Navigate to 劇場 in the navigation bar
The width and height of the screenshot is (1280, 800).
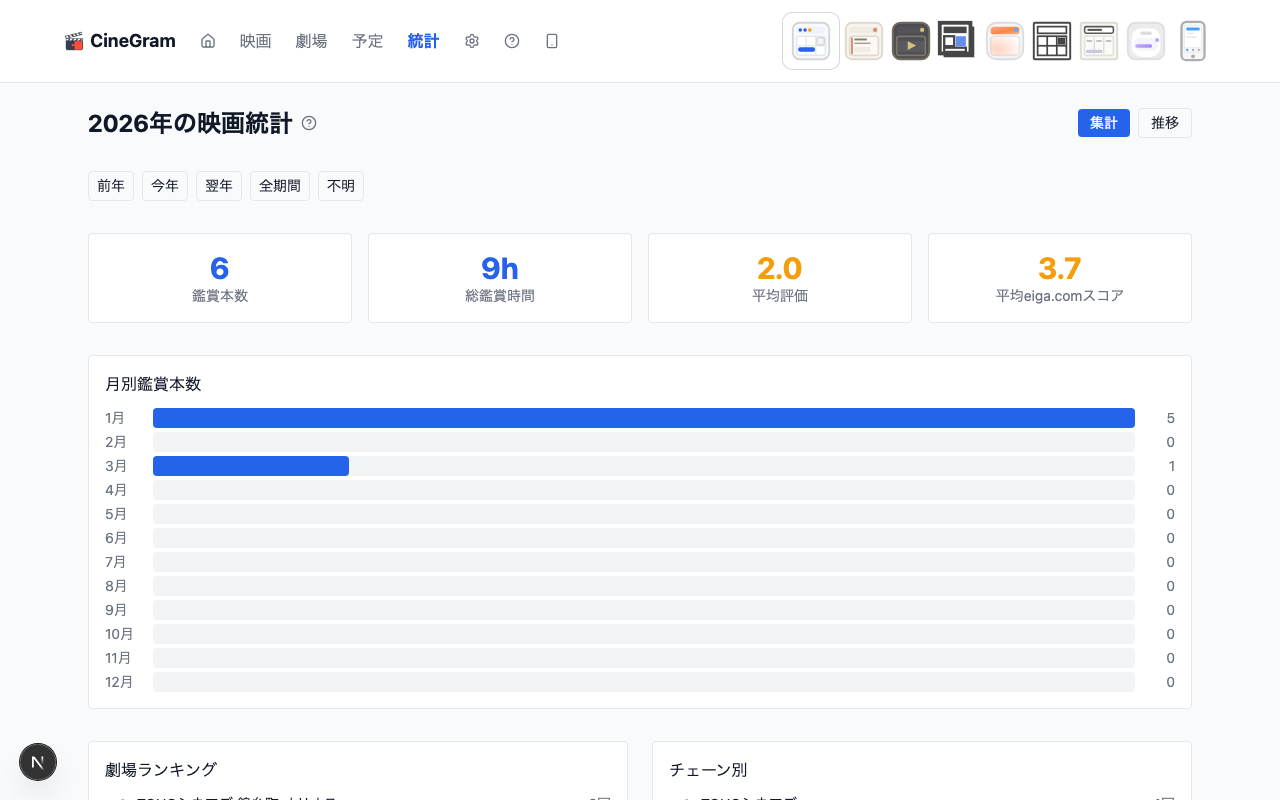(x=311, y=41)
